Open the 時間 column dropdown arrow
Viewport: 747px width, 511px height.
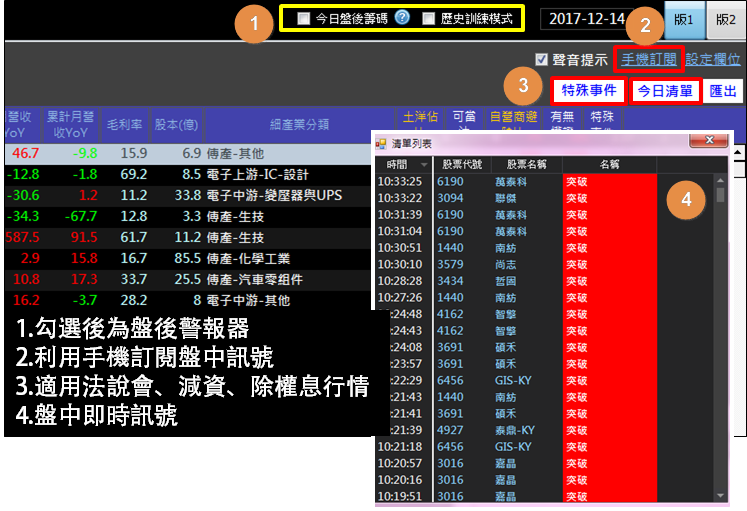pos(424,165)
